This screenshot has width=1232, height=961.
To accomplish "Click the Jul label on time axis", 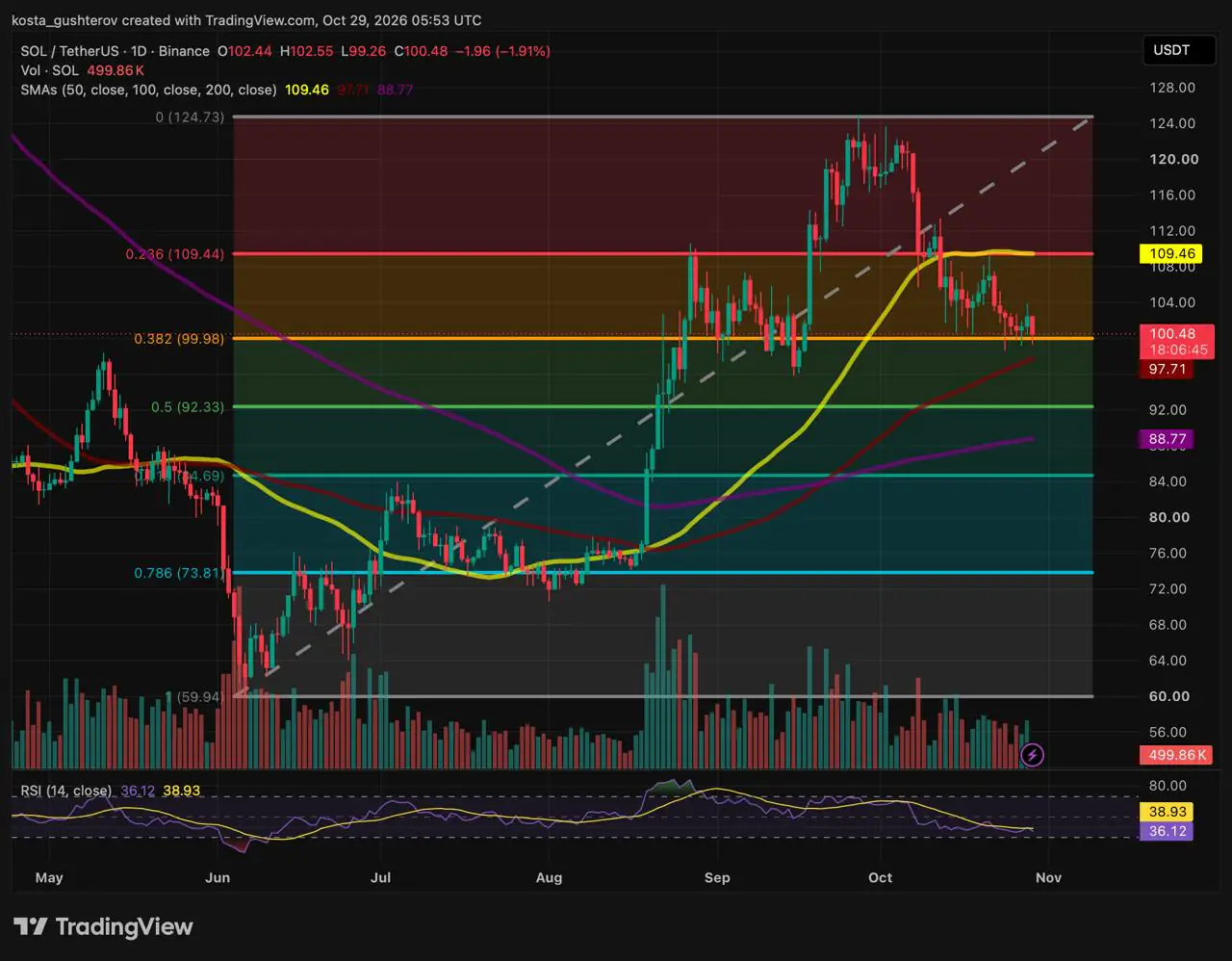I will (380, 877).
